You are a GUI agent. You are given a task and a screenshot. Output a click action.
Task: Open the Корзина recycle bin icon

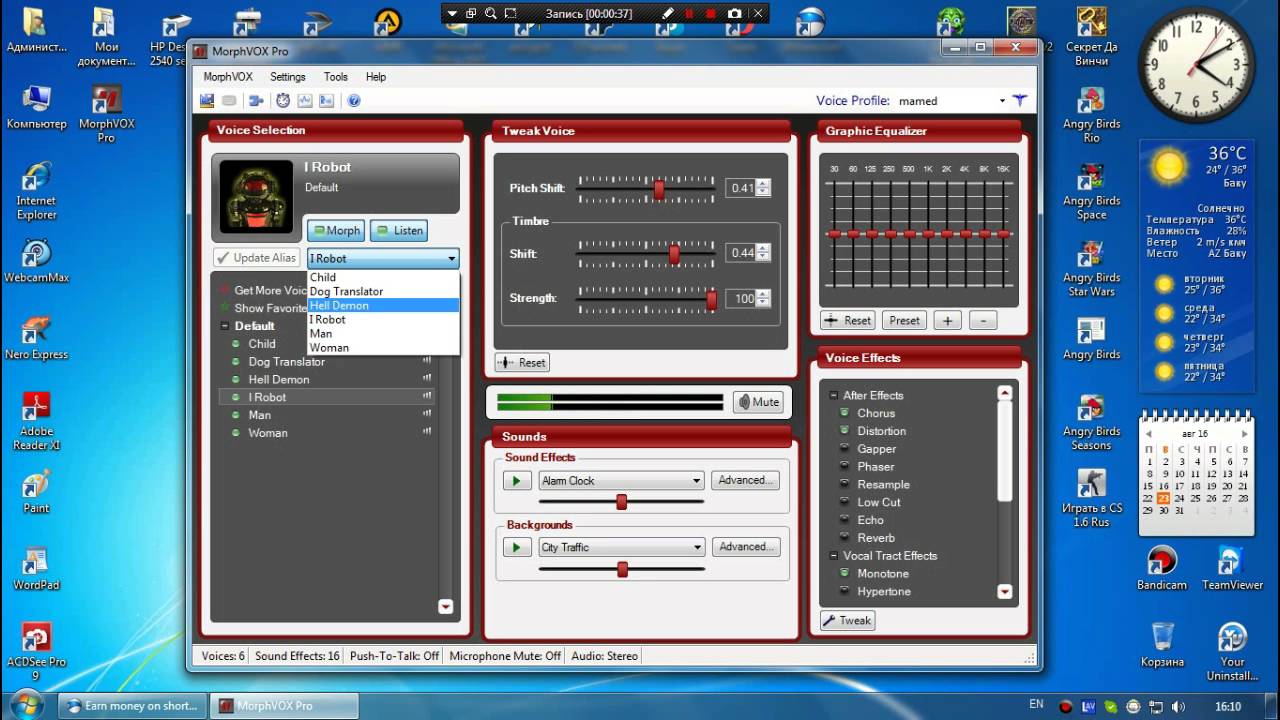click(x=1162, y=645)
